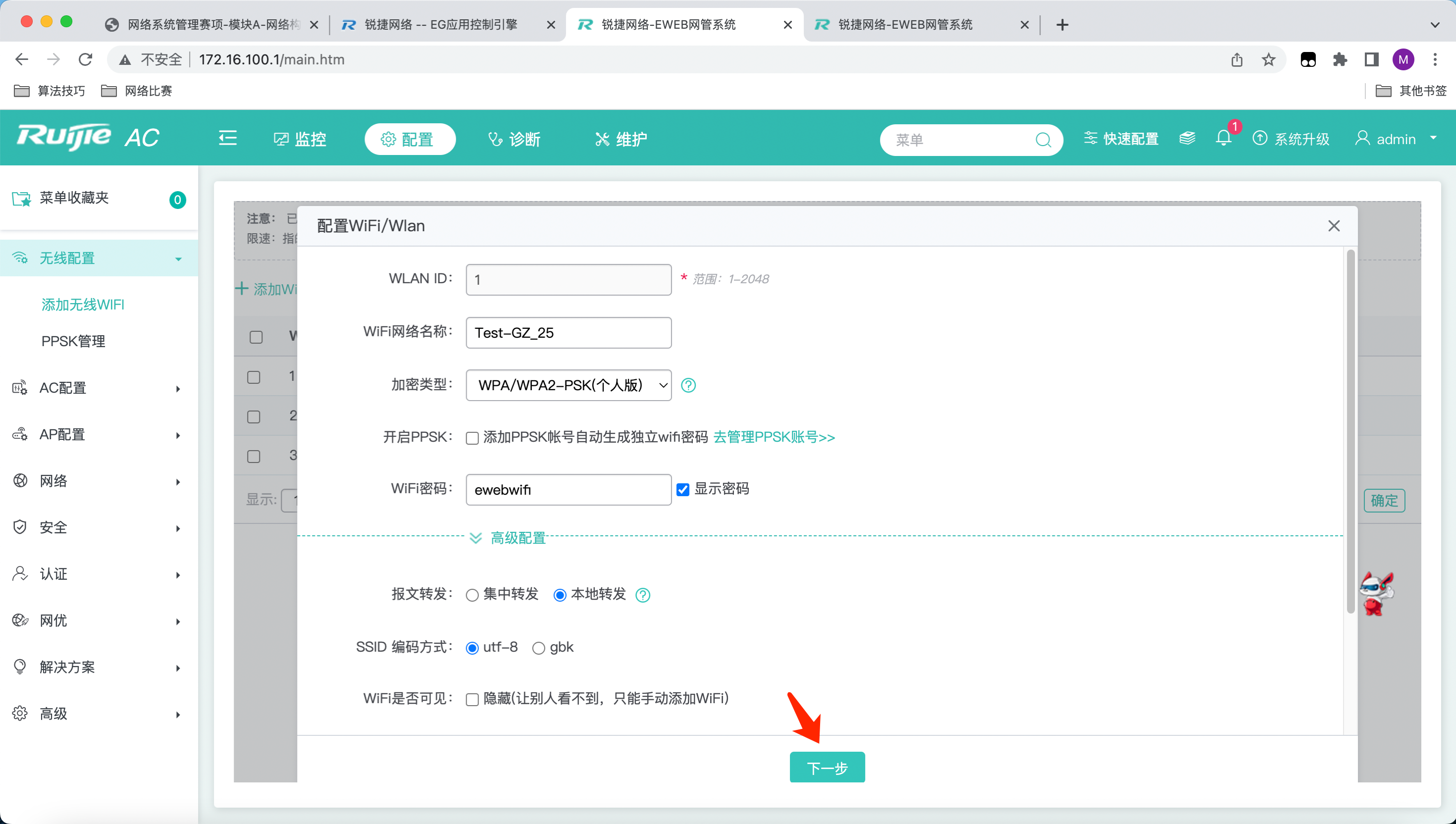The height and width of the screenshot is (824, 1456).
Task: Enable the PPSK account checkbox
Action: click(472, 438)
